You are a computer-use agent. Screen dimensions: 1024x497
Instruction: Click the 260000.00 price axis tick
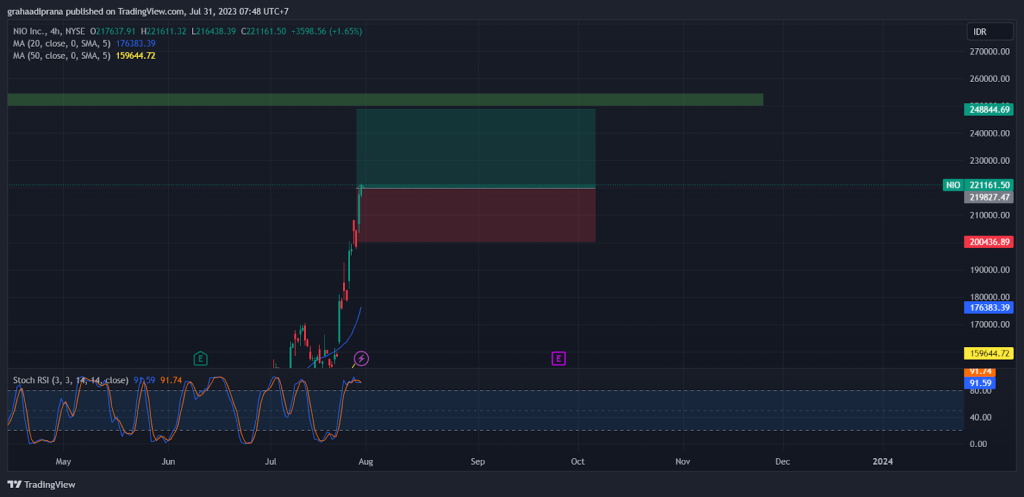[x=991, y=79]
